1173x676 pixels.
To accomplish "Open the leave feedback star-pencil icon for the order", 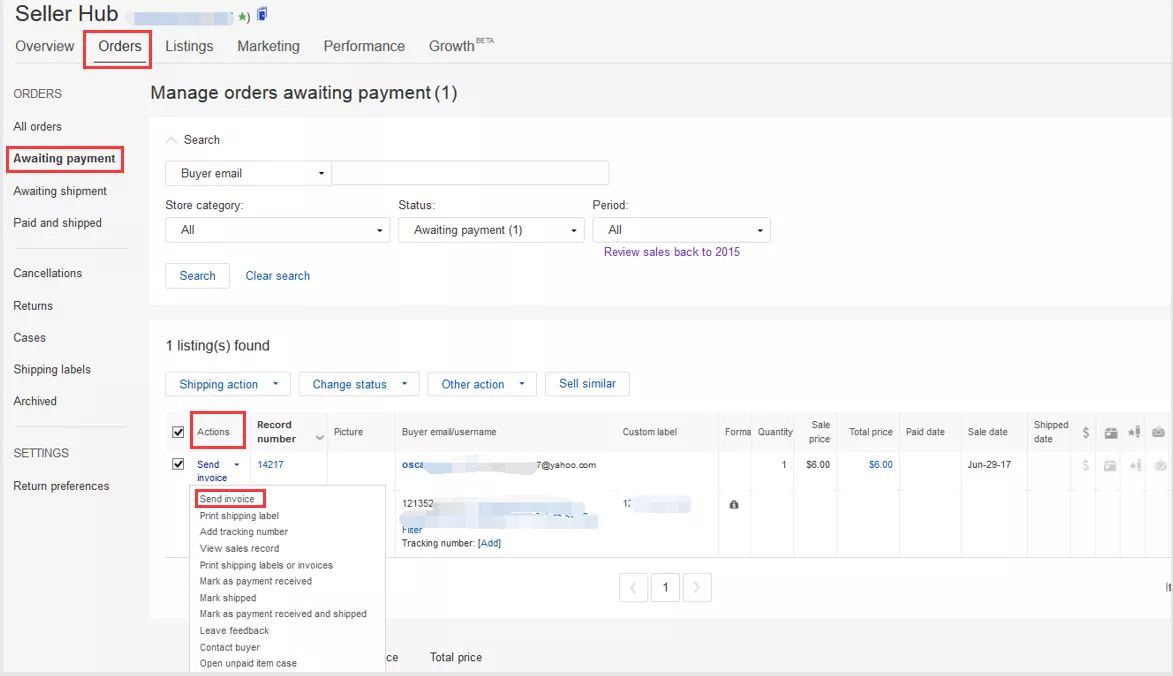I will click(1135, 466).
